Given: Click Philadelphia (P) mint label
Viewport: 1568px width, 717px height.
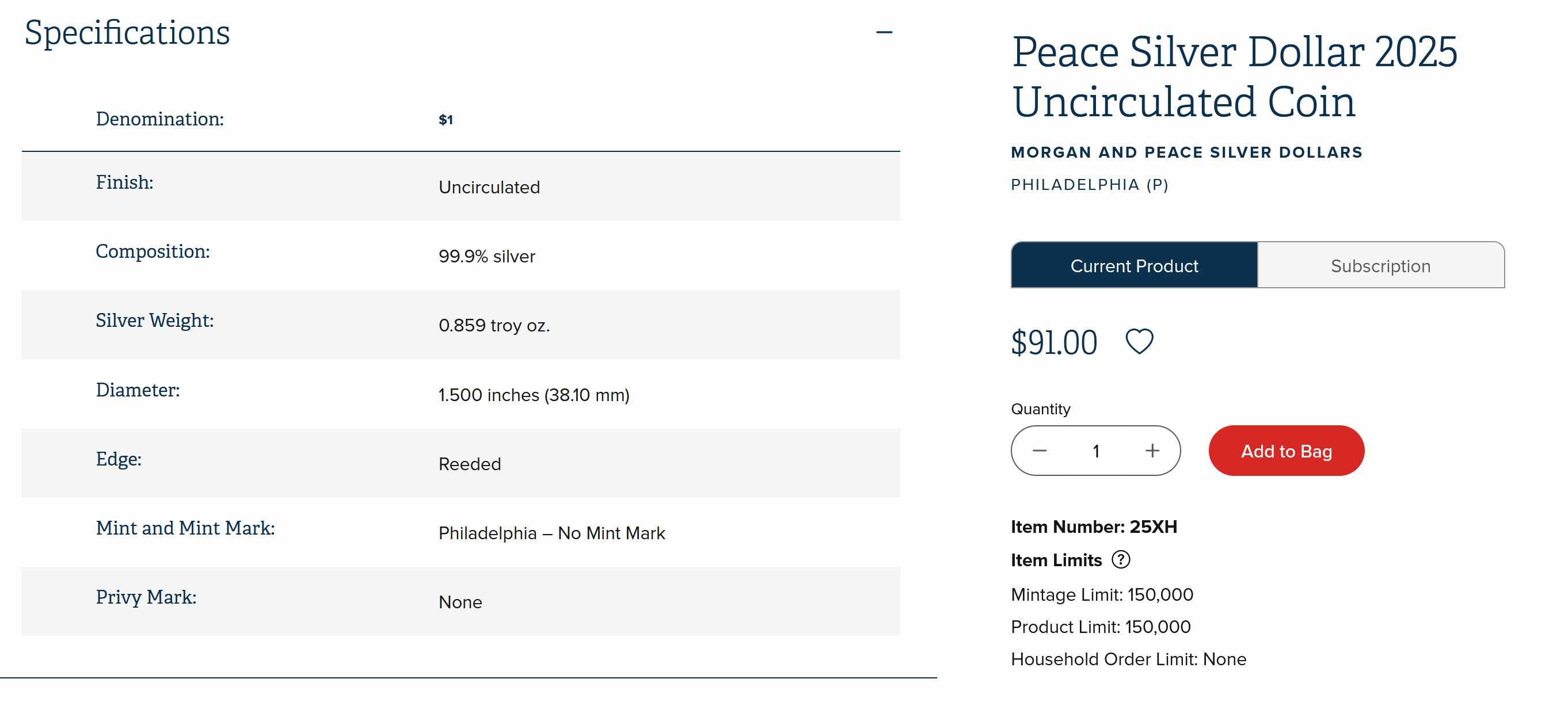Looking at the screenshot, I should 1090,184.
